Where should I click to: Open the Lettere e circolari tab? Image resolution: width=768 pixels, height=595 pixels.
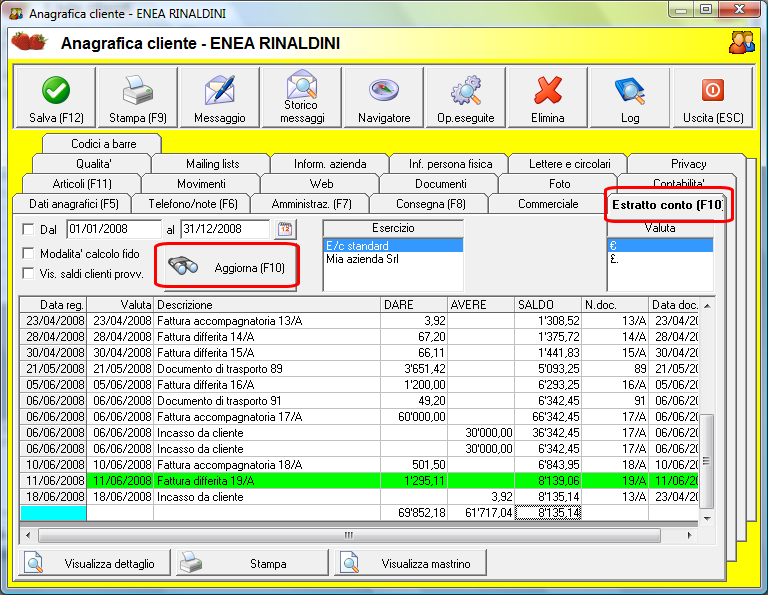(569, 164)
